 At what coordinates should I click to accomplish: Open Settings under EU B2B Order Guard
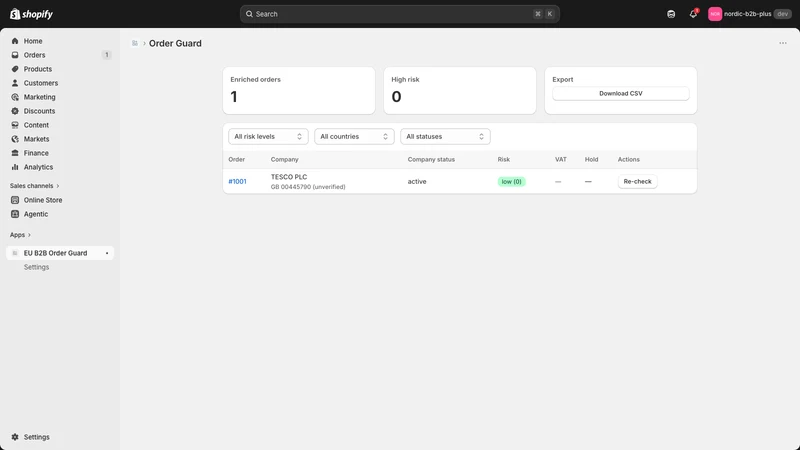(36, 267)
